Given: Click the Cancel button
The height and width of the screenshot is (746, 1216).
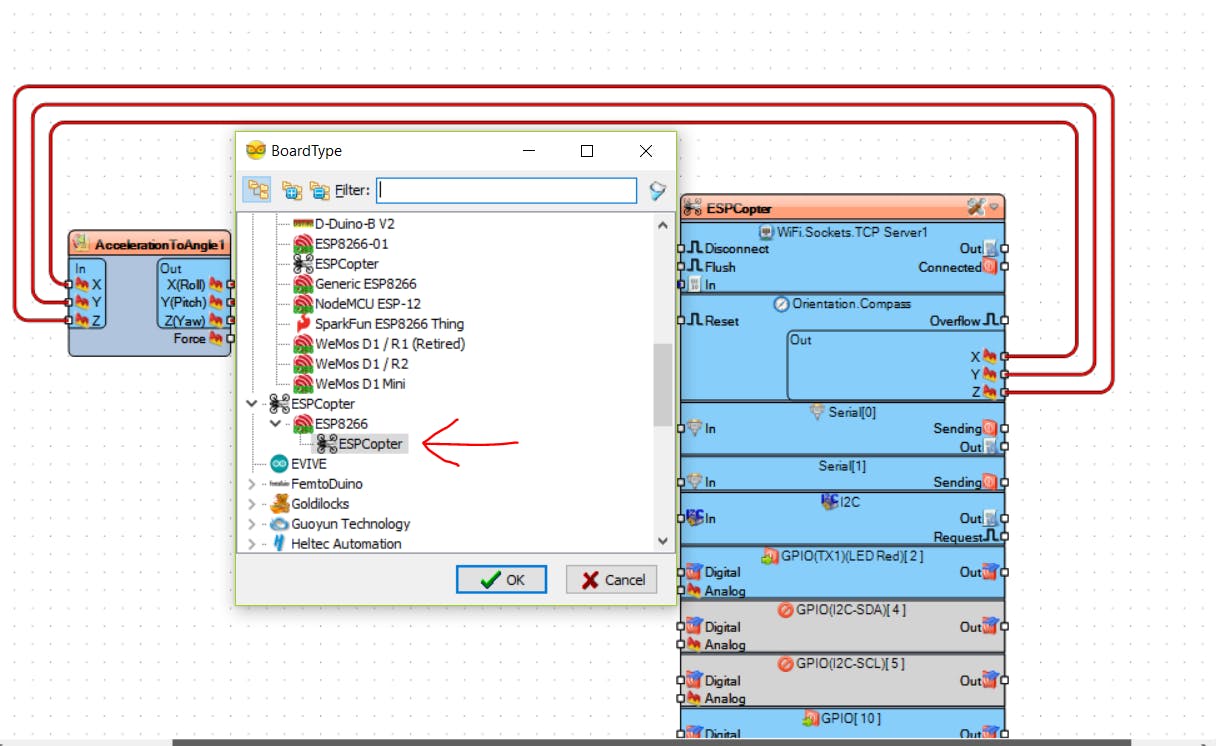Looking at the screenshot, I should (612, 579).
